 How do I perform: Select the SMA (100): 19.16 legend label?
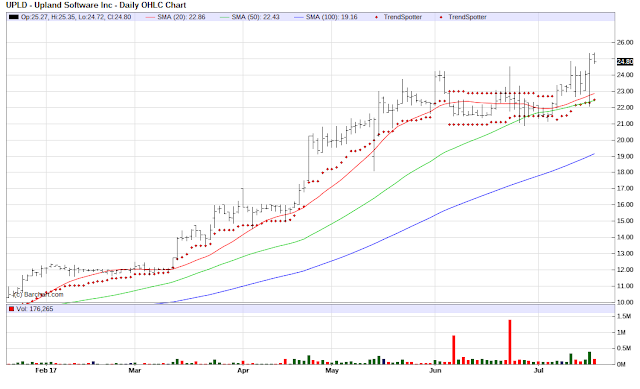pos(331,17)
